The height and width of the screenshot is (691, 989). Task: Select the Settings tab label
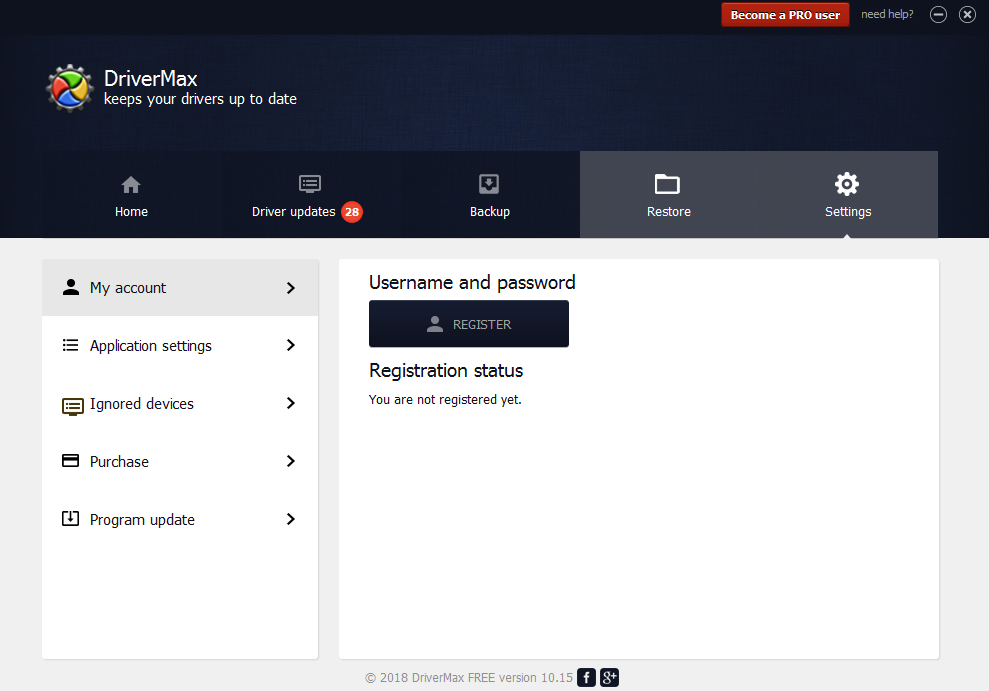[x=848, y=212]
